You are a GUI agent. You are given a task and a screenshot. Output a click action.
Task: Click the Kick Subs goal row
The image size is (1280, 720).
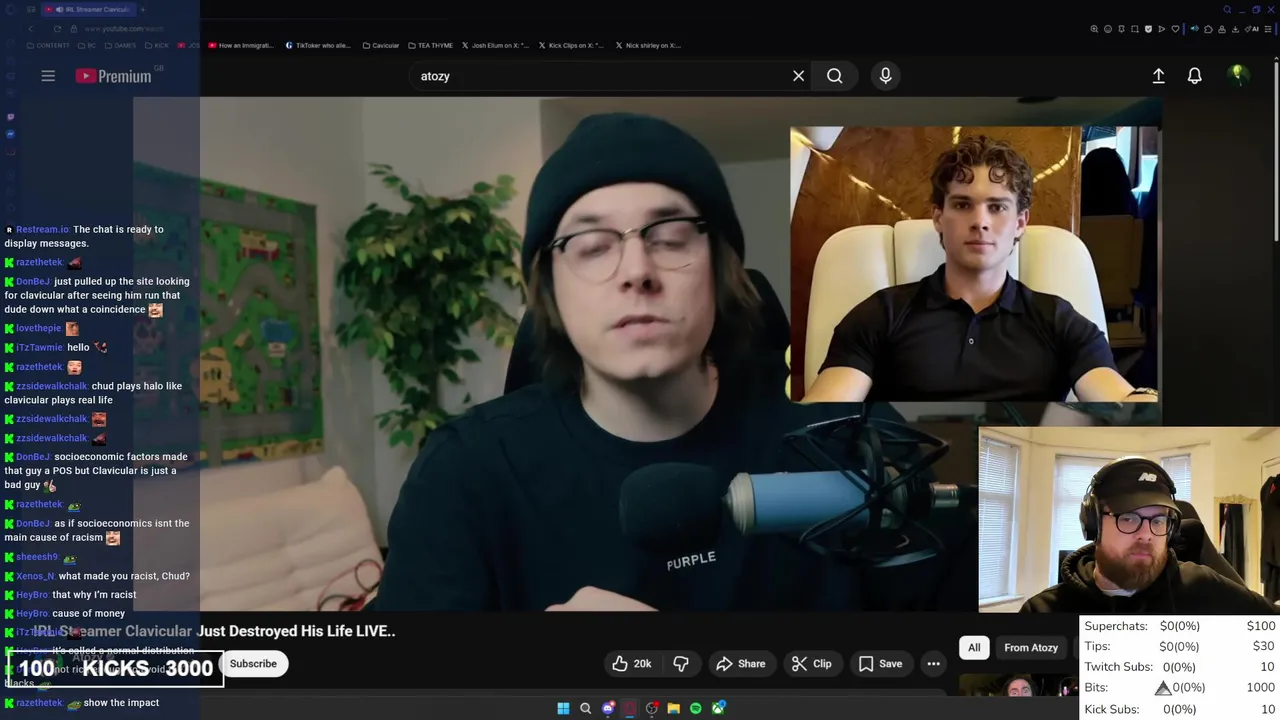point(1180,709)
